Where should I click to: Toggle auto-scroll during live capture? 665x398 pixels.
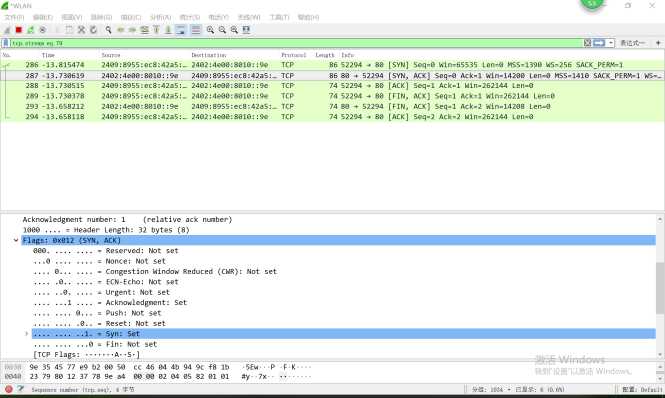[x=181, y=30]
